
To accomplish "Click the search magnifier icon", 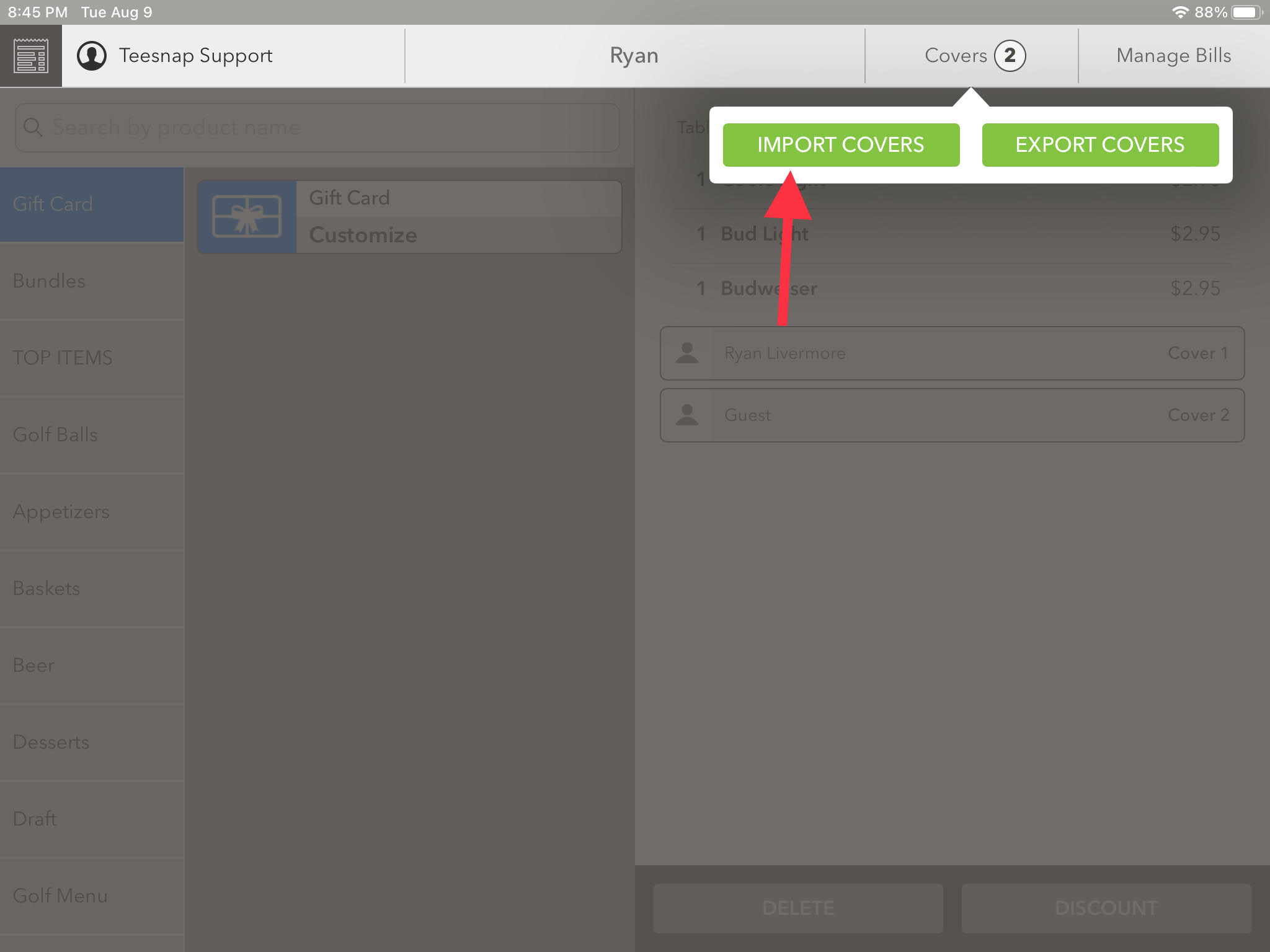I will tap(33, 128).
